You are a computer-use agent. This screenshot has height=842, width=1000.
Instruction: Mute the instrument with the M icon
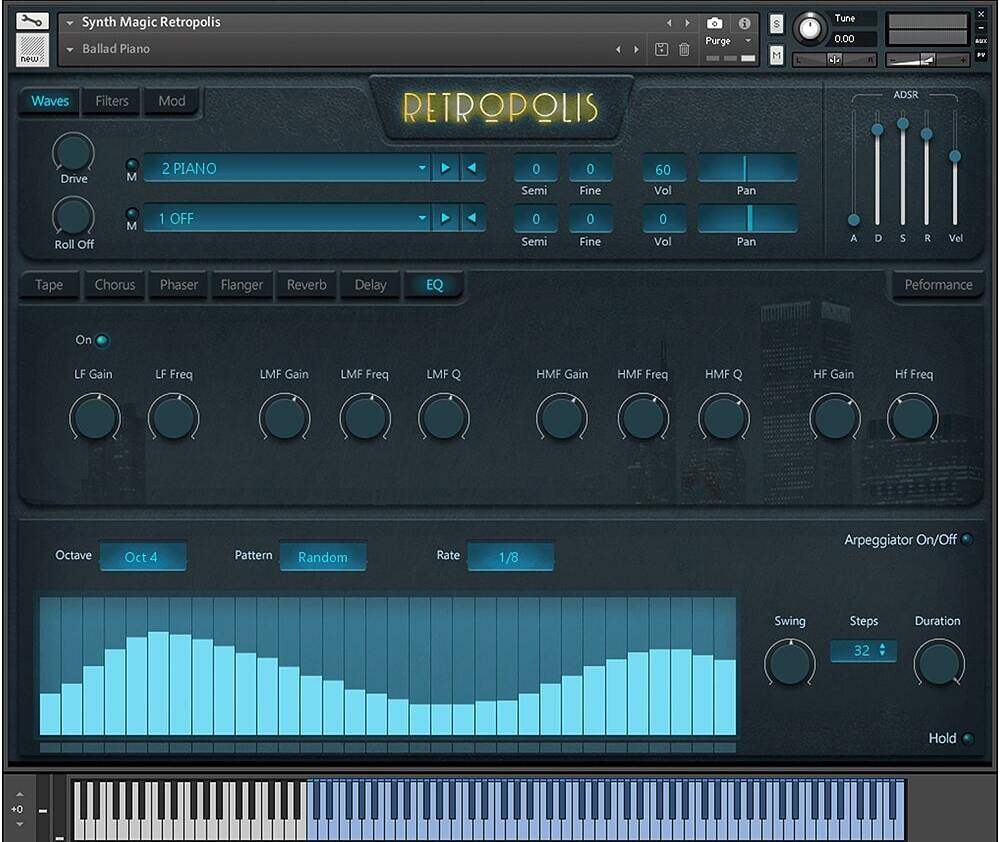pos(776,52)
